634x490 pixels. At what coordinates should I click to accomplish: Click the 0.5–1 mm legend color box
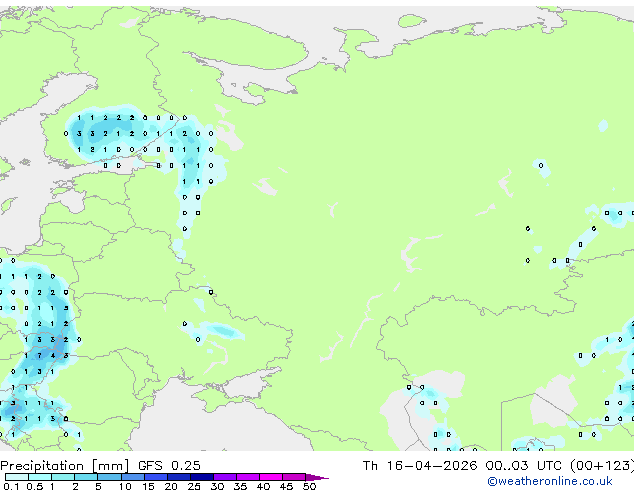click(40, 477)
